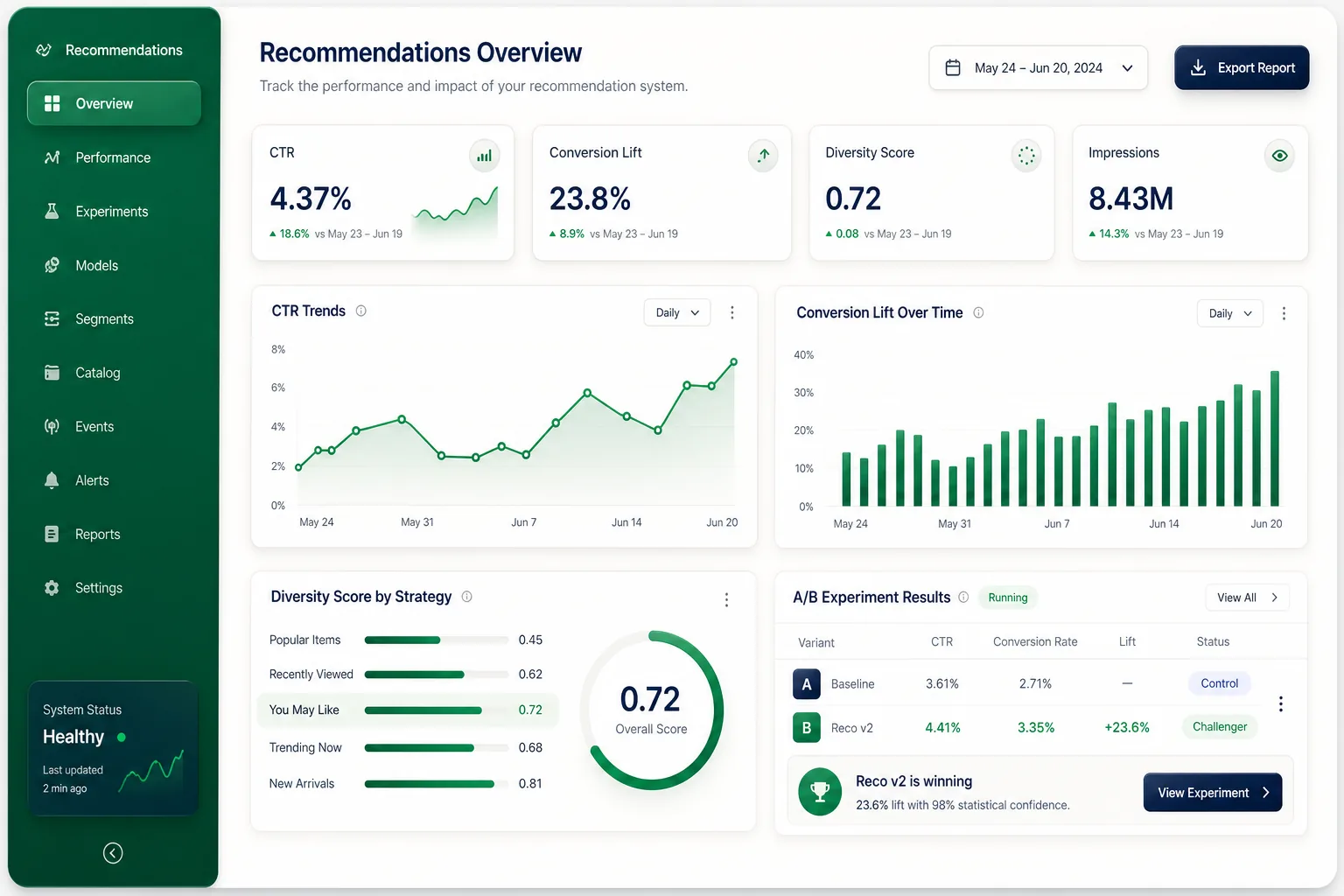
Task: Click the Challenger status tag
Action: coord(1220,726)
